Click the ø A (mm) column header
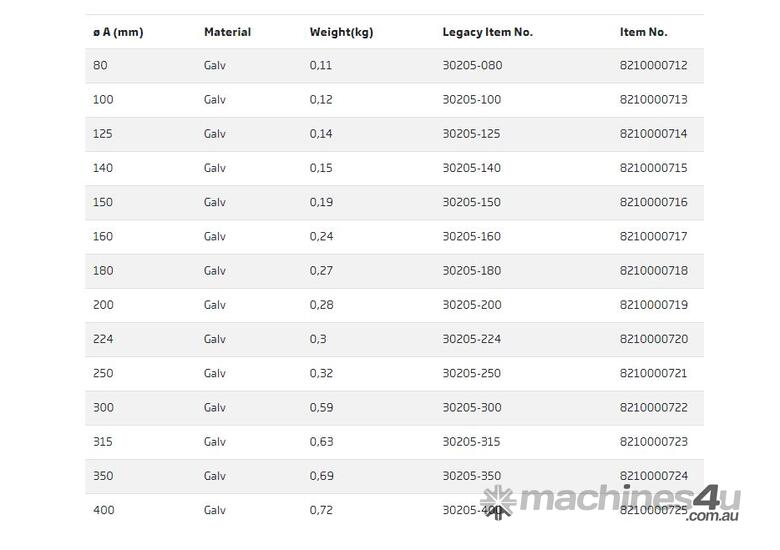 click(118, 32)
